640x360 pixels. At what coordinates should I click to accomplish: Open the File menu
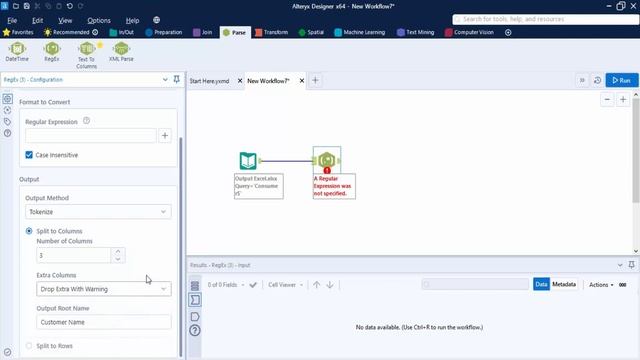(x=12, y=20)
